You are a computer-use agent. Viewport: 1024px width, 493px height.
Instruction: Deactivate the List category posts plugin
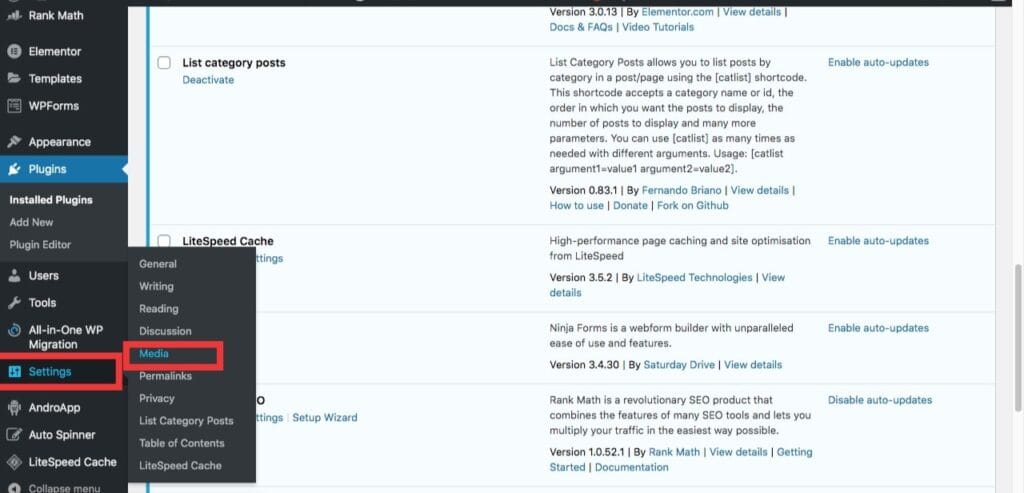208,80
